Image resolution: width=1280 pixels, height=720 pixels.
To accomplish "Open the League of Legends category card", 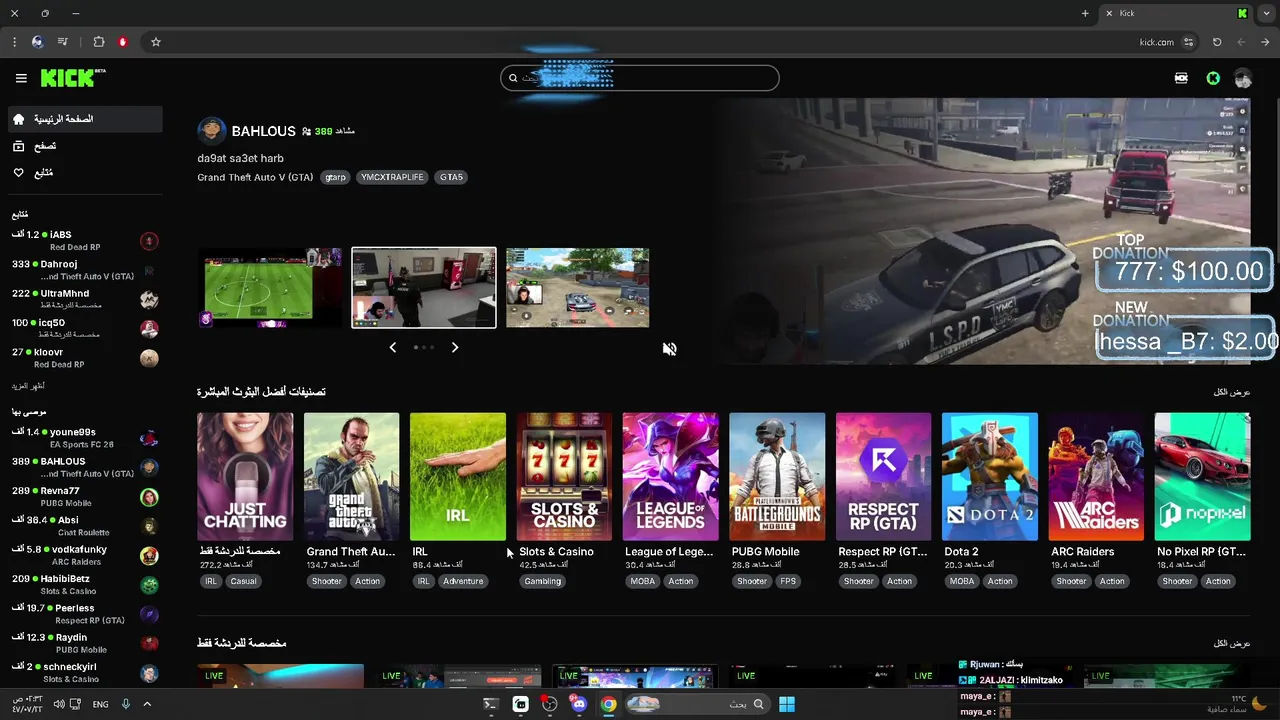I will (670, 477).
